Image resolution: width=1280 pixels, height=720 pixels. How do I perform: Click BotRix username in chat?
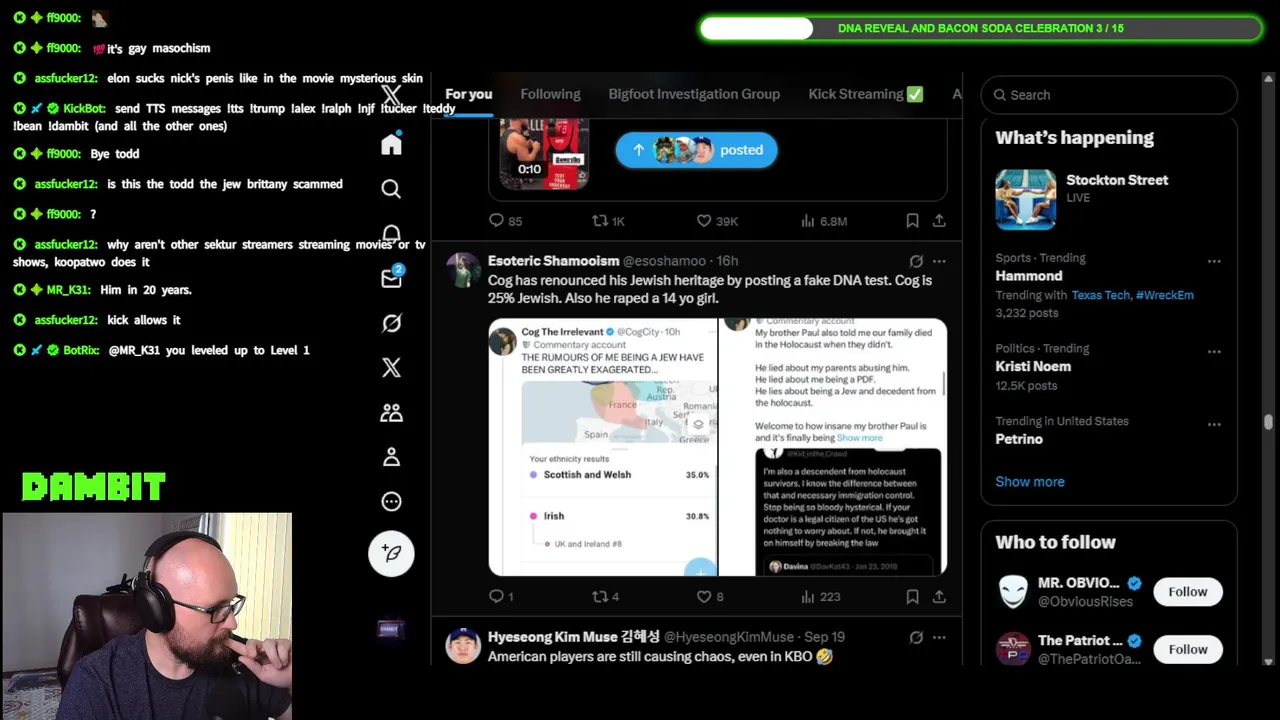81,350
